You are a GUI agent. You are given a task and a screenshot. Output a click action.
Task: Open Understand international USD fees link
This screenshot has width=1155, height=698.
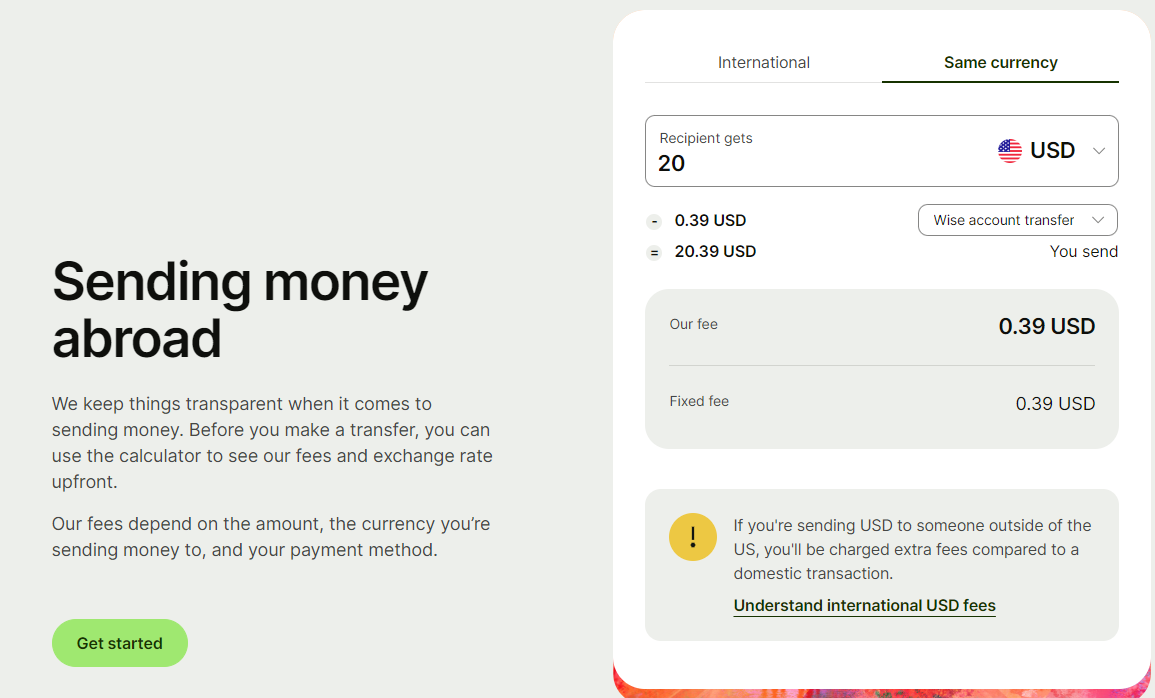click(x=864, y=605)
